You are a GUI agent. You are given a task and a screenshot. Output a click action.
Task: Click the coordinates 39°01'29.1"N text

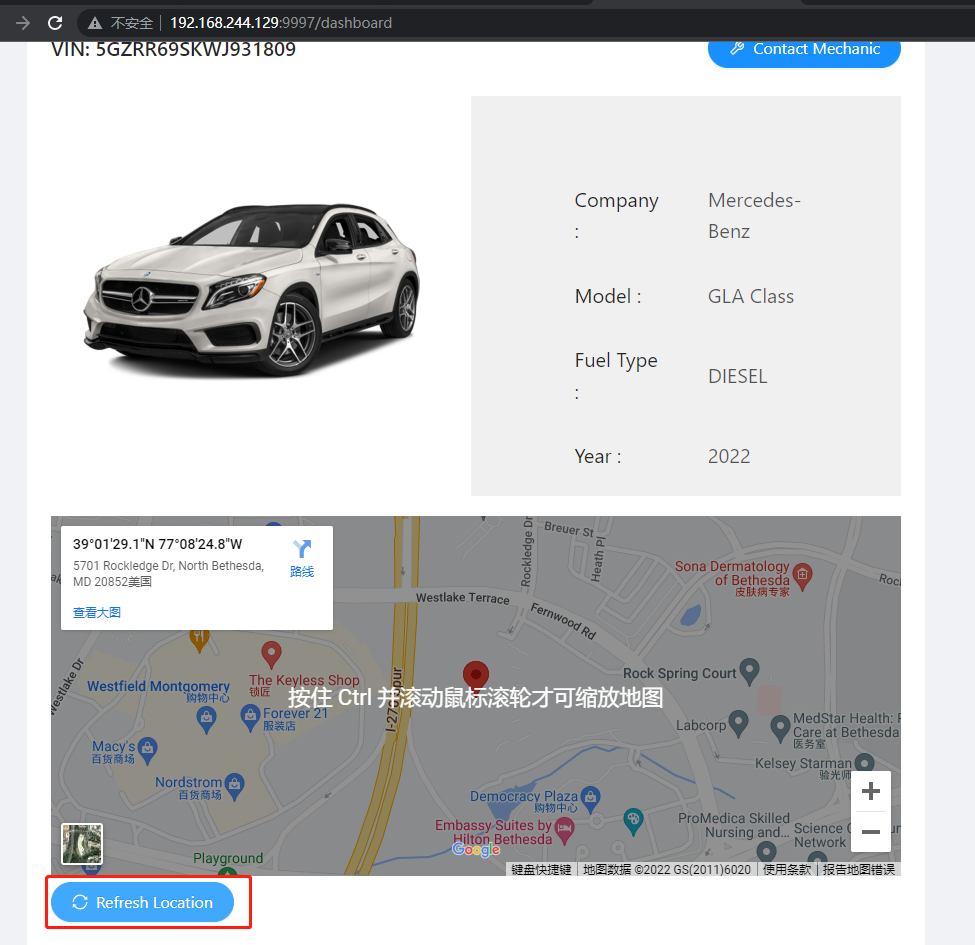(157, 544)
